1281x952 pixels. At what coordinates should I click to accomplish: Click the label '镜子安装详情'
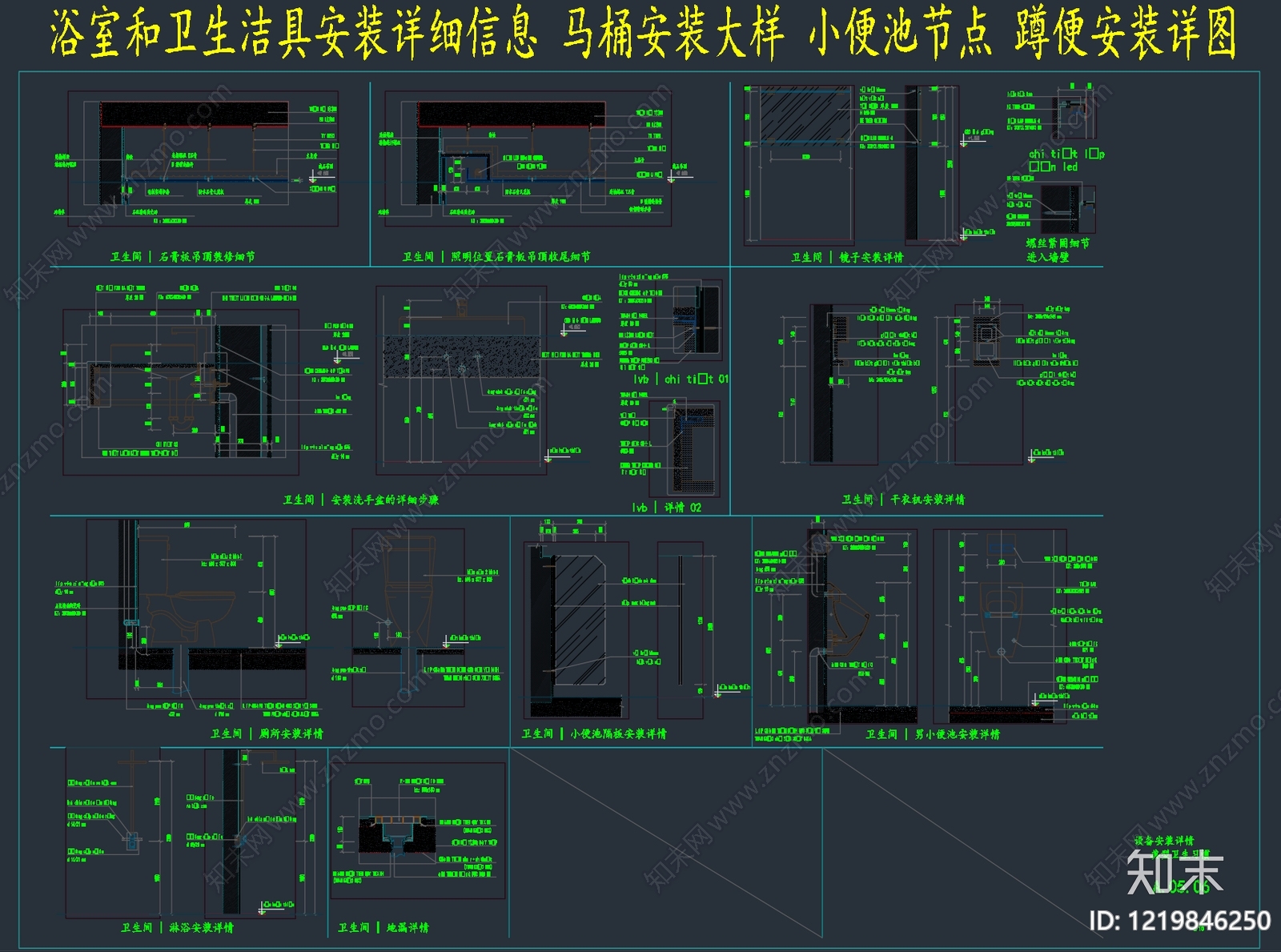[871, 257]
